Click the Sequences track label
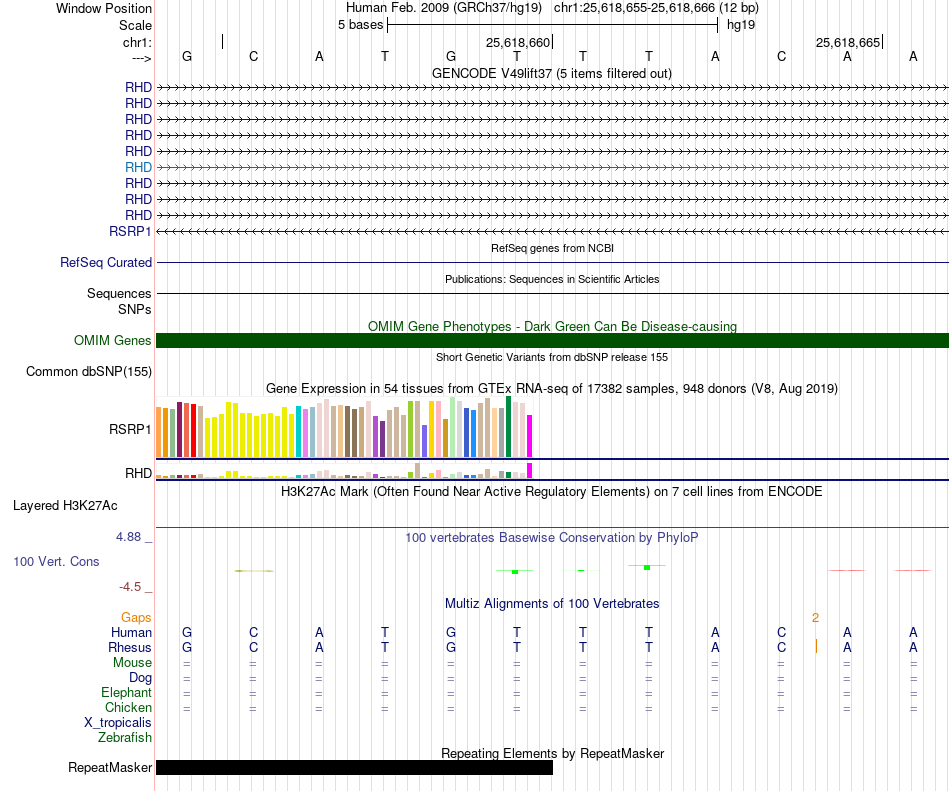Screen dimensions: 950x791 point(119,293)
